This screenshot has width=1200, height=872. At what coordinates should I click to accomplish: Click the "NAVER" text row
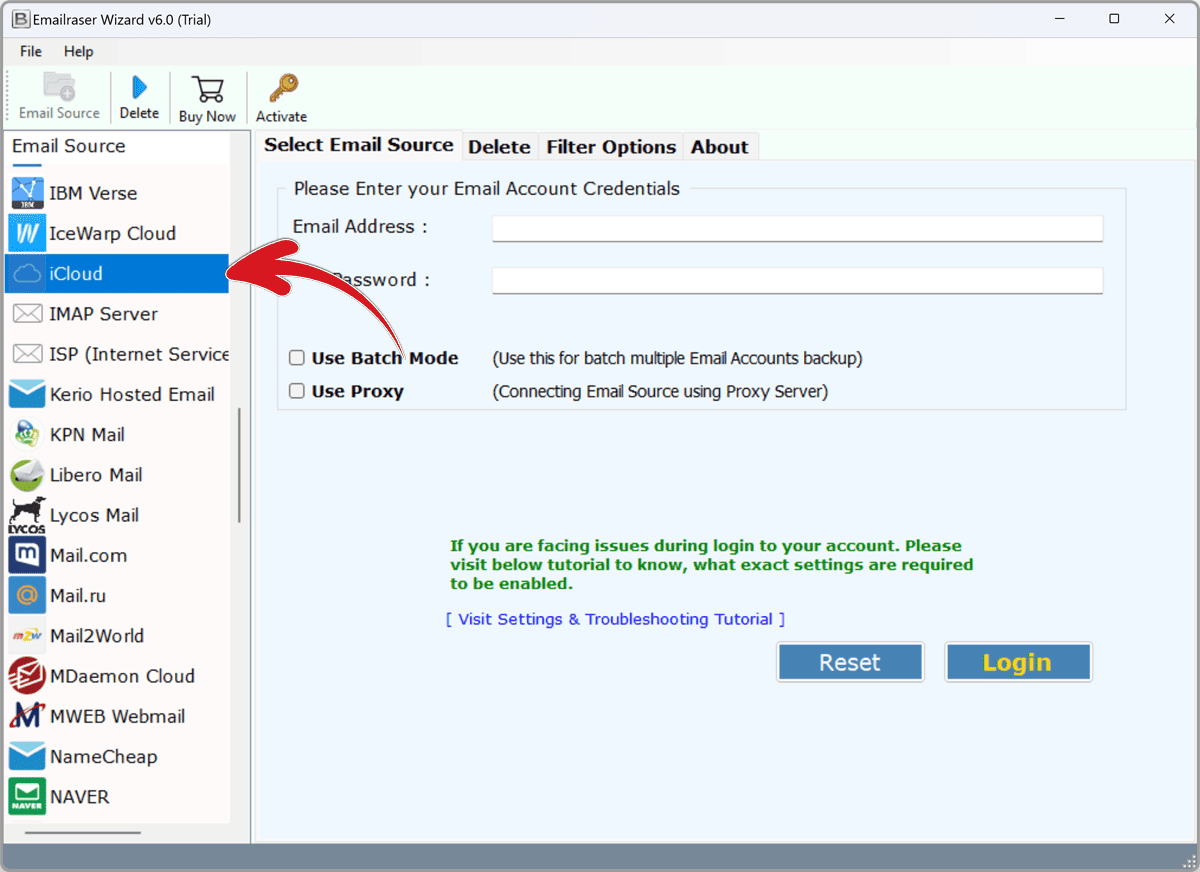click(79, 797)
